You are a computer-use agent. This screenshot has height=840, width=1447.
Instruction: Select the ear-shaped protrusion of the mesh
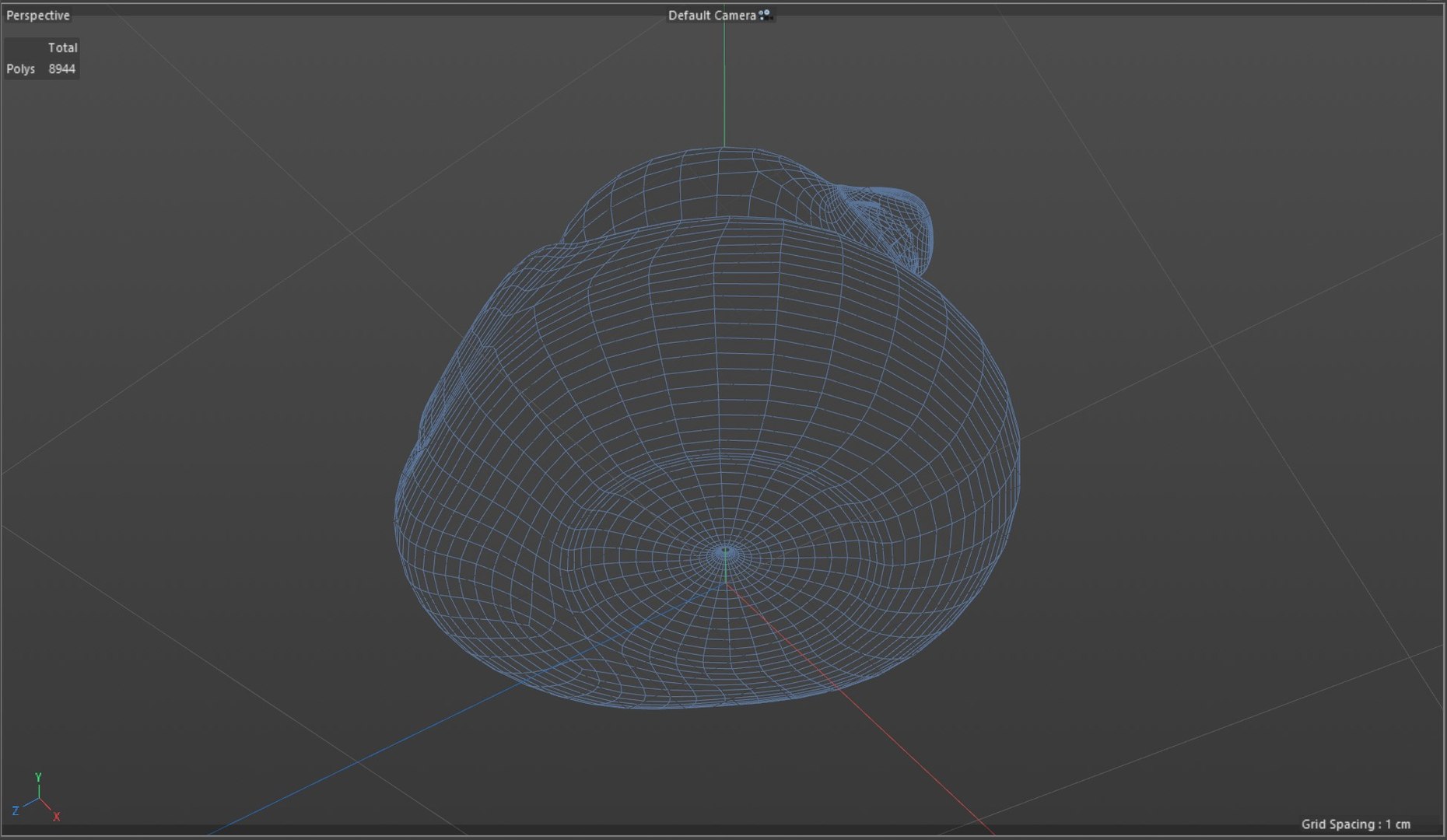point(887,226)
